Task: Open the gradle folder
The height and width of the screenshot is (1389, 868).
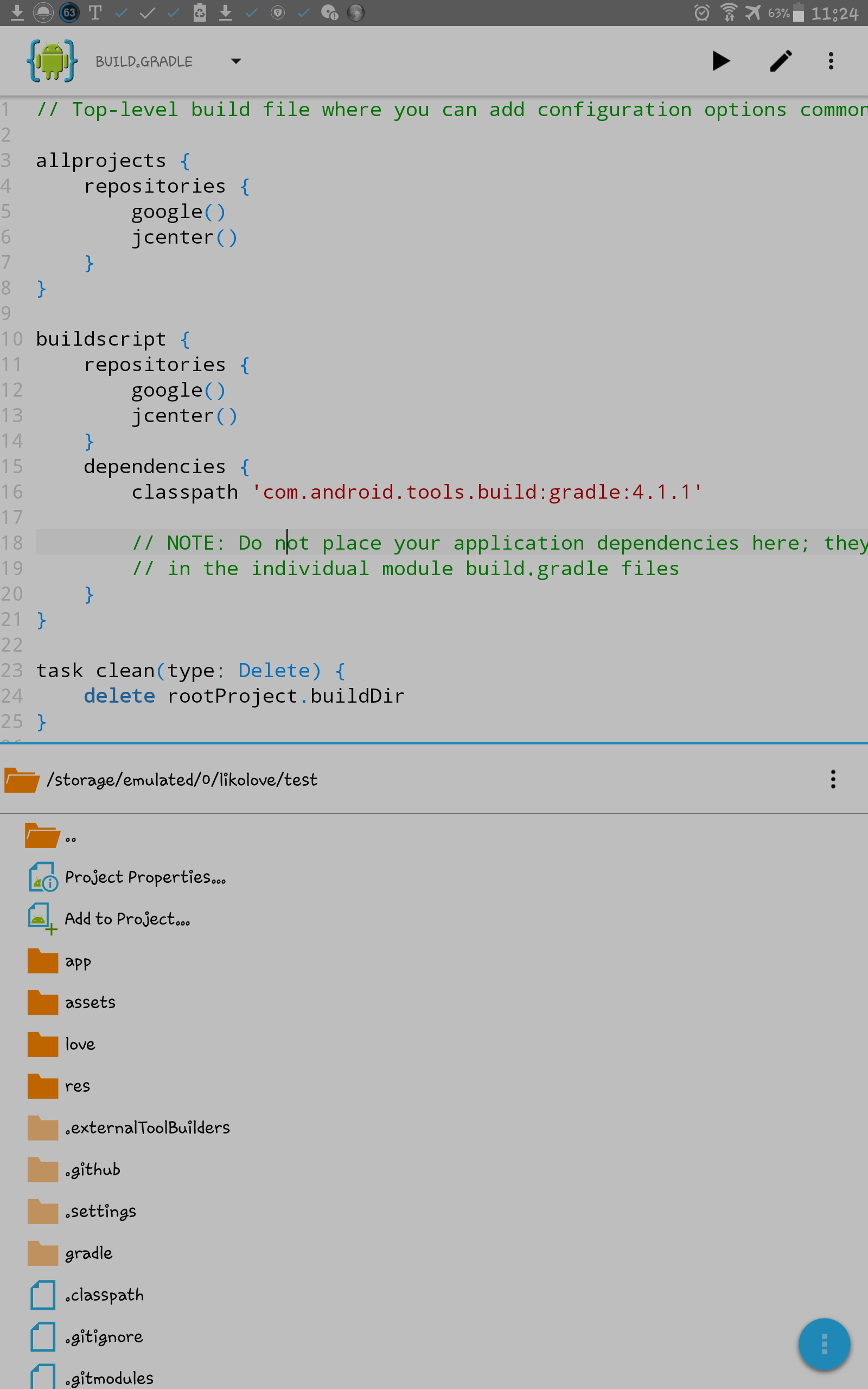Action: [434, 1253]
